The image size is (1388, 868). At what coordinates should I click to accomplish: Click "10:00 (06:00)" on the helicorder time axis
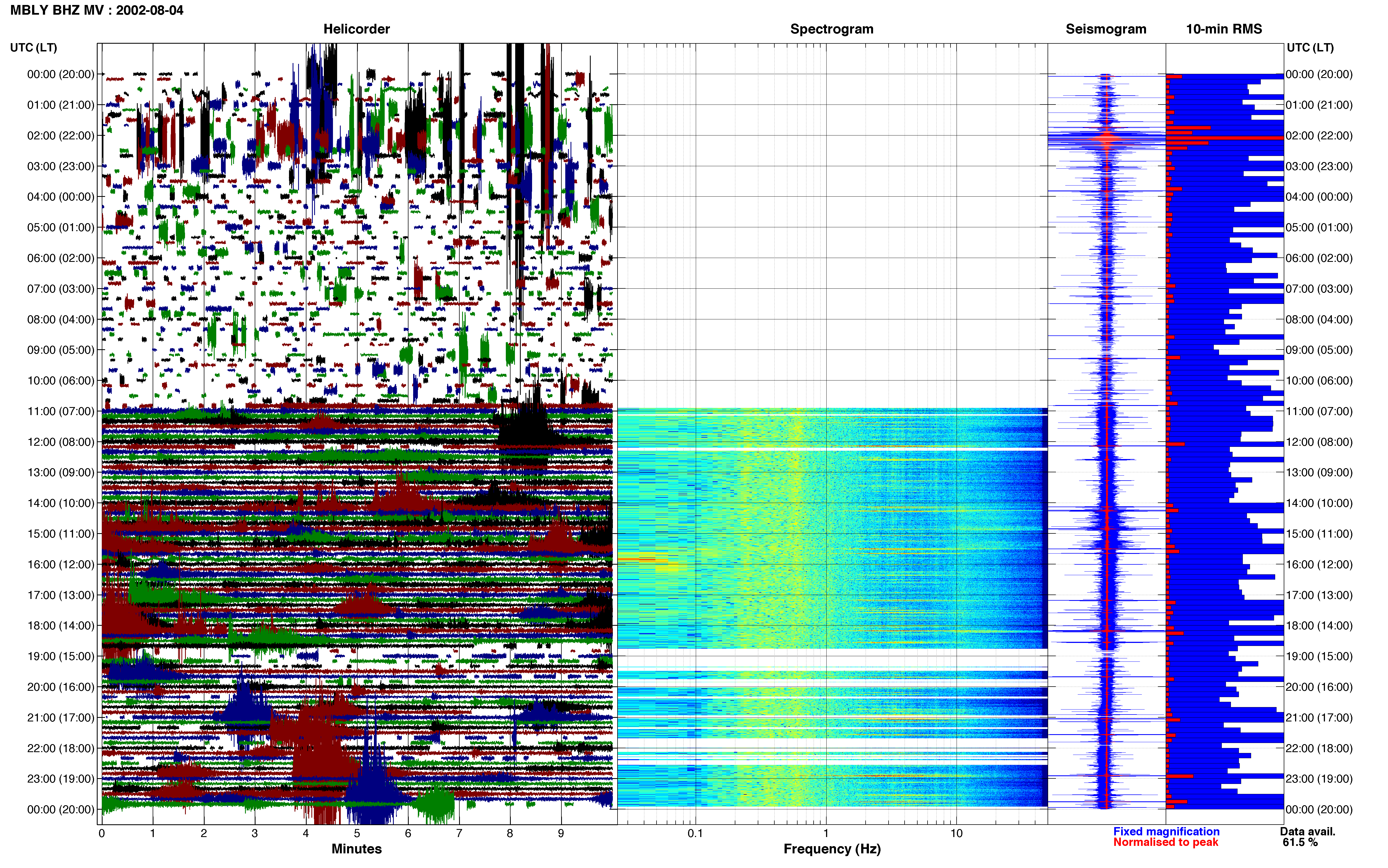(x=61, y=380)
